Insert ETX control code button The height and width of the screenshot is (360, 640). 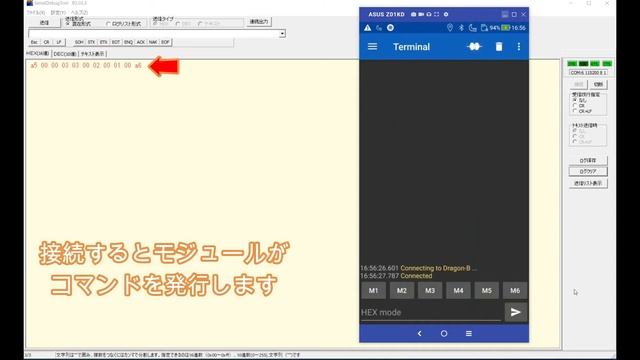103,42
